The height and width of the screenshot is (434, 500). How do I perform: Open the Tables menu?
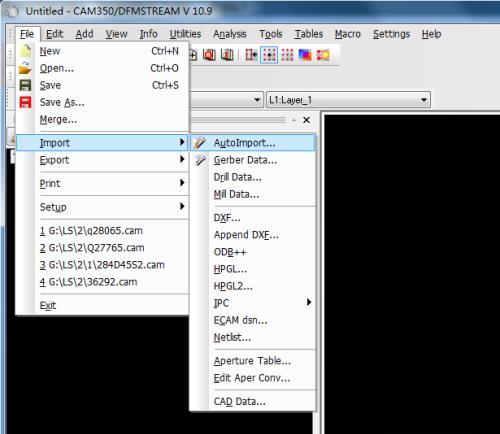[309, 34]
